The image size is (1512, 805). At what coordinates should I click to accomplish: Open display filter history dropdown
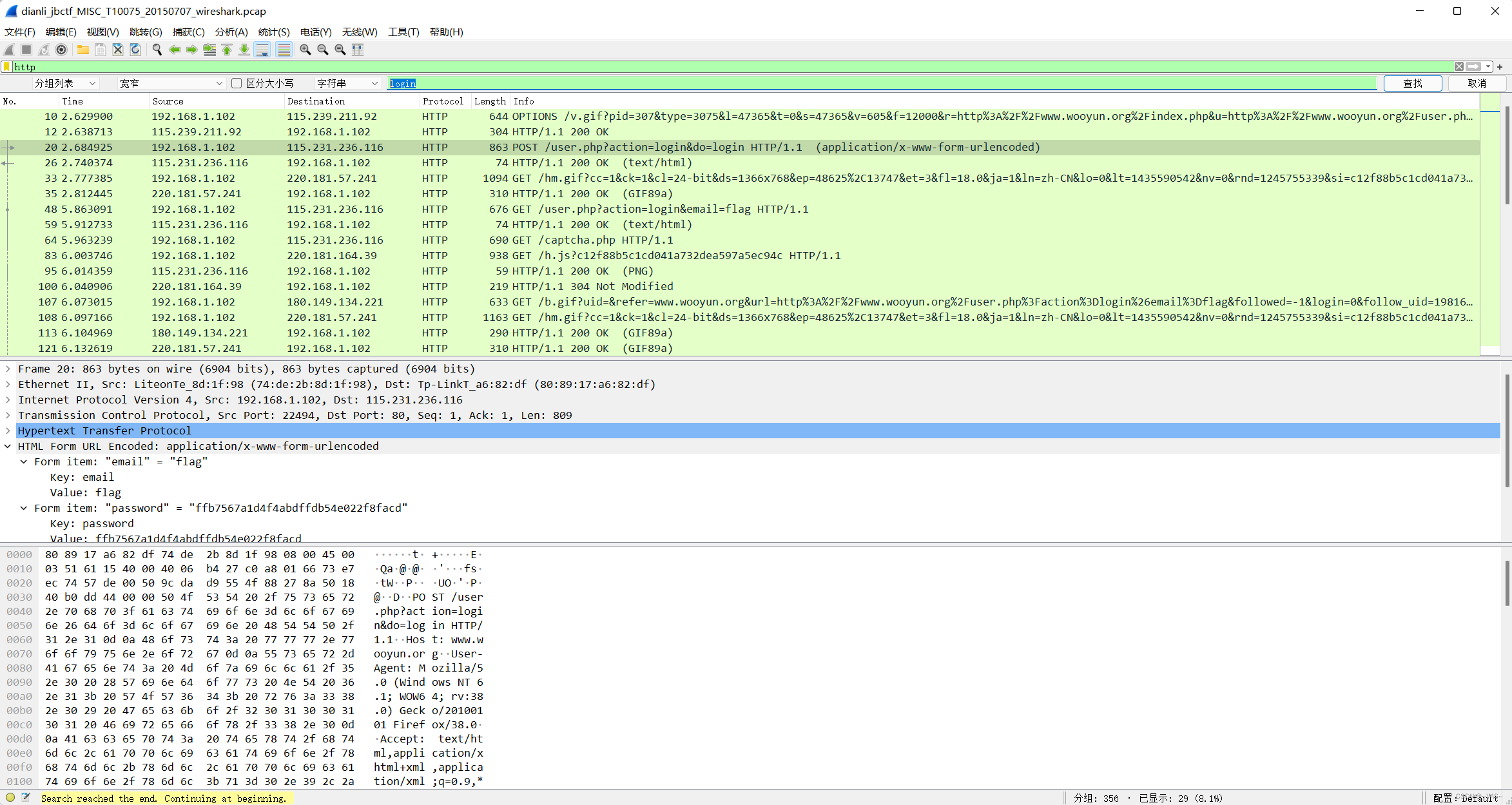(1488, 66)
